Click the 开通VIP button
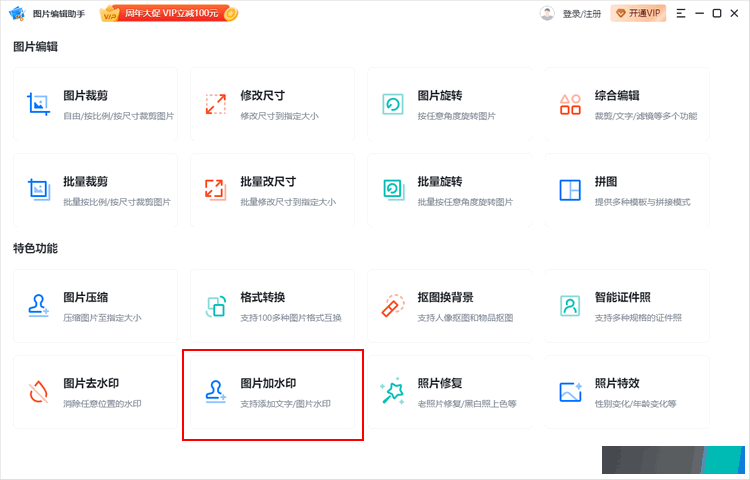Image resolution: width=750 pixels, height=480 pixels. point(638,13)
